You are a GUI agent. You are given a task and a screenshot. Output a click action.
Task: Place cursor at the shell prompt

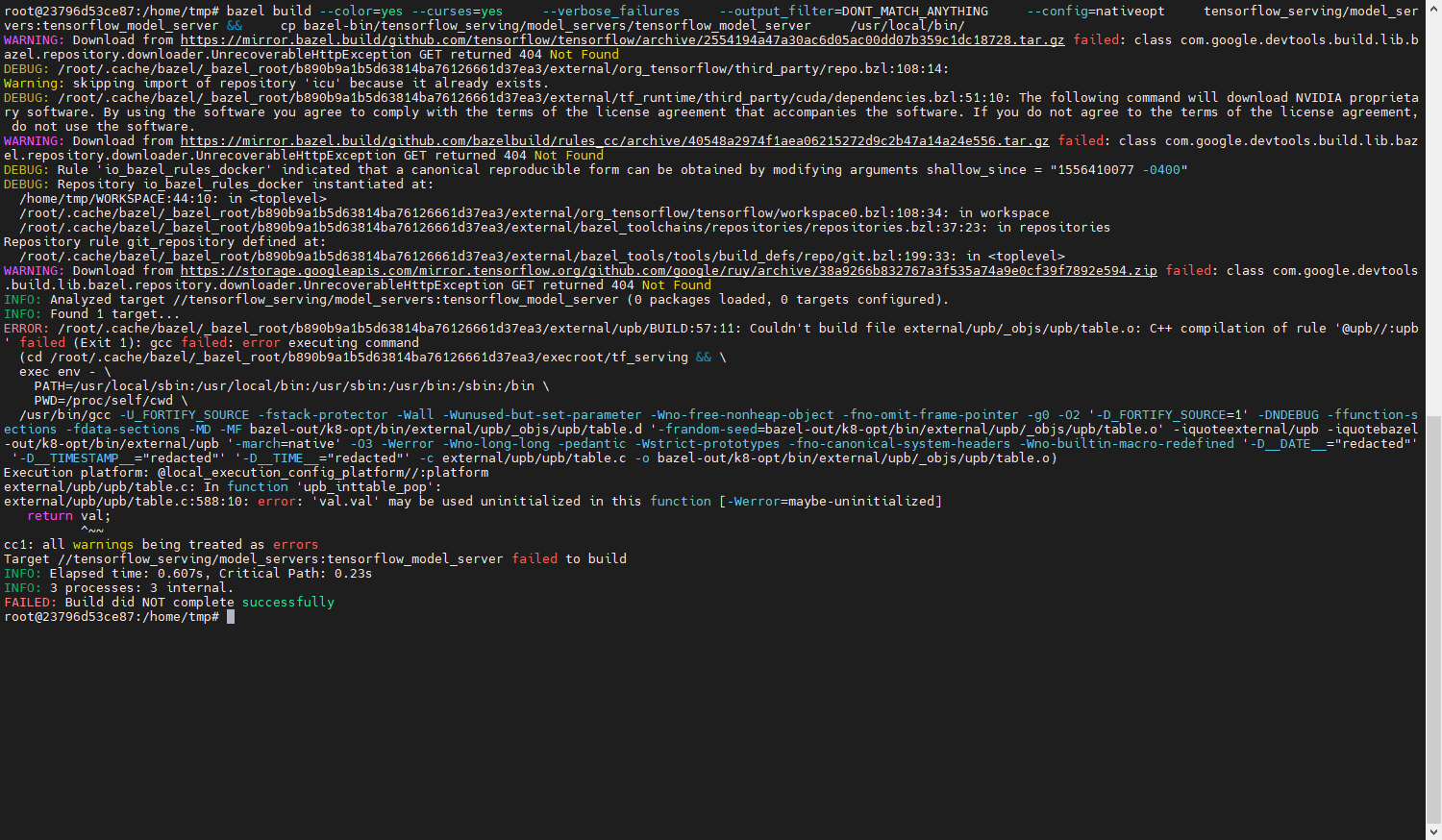(231, 617)
